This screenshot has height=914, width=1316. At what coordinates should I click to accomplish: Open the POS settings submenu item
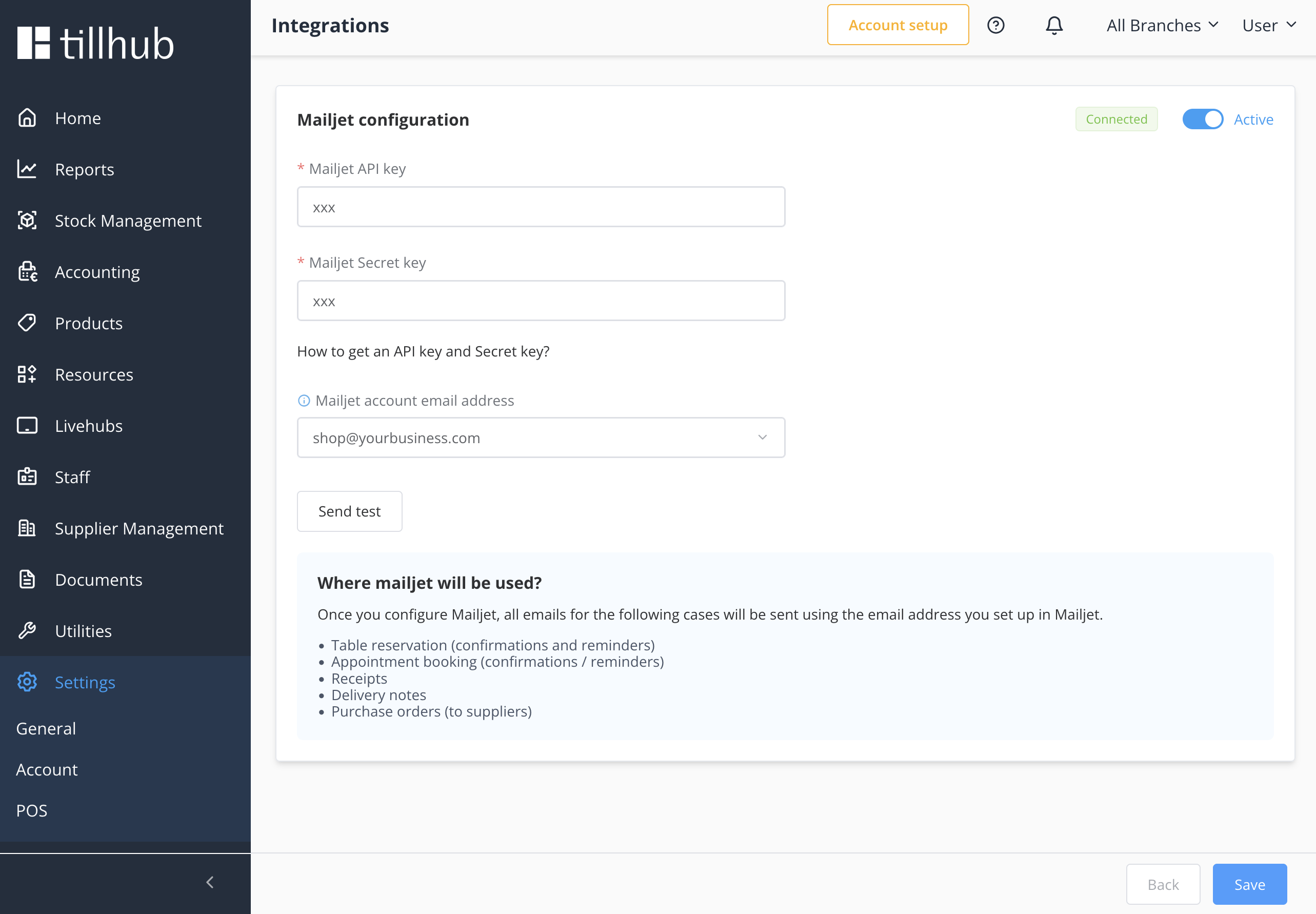pos(31,810)
